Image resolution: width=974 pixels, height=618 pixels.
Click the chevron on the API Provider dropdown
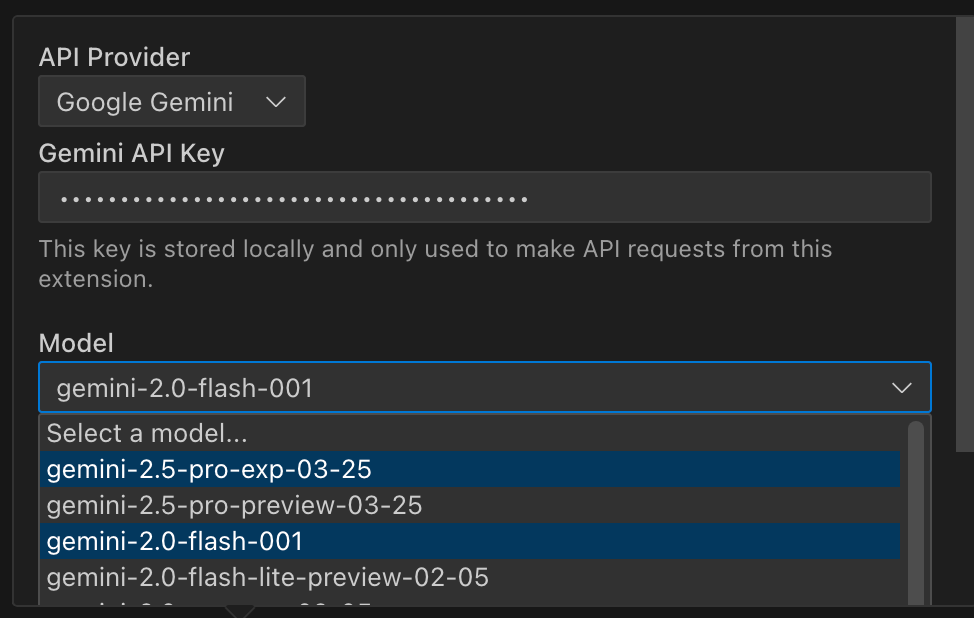pos(276,102)
